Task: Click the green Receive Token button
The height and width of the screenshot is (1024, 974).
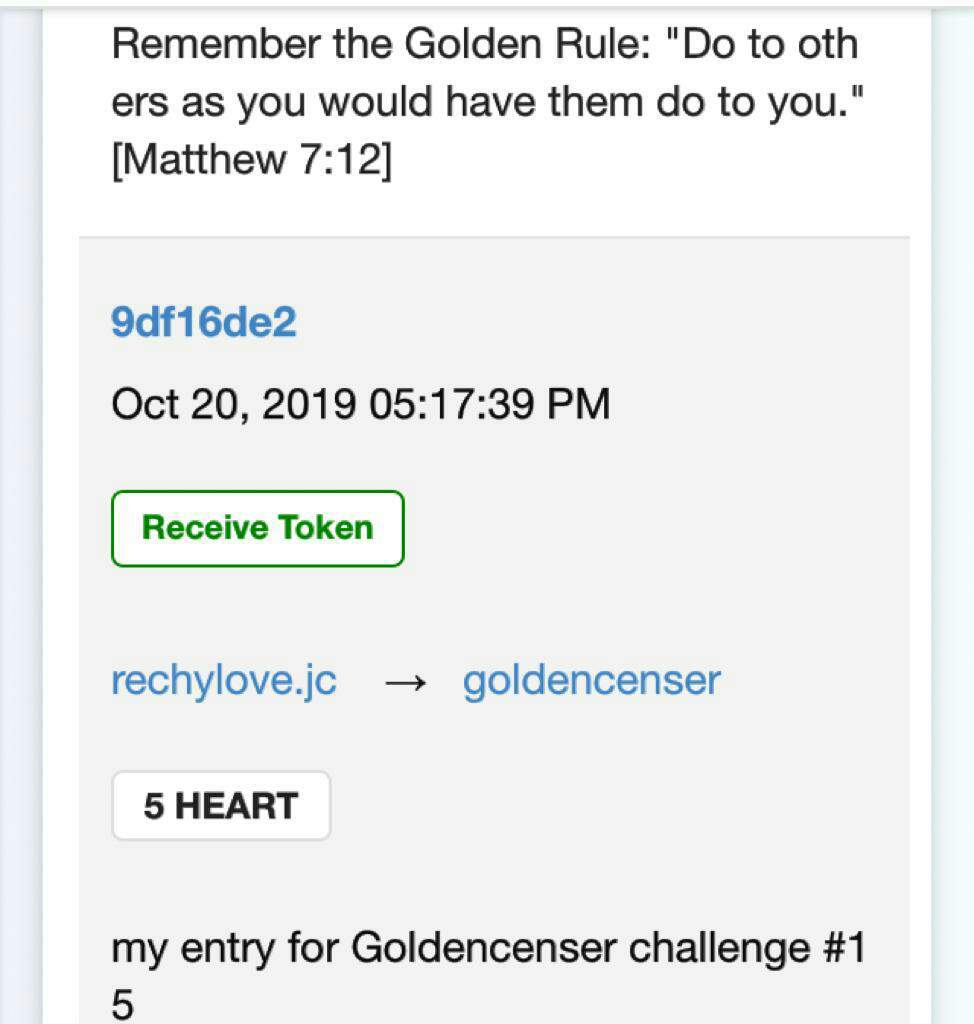Action: (x=257, y=528)
